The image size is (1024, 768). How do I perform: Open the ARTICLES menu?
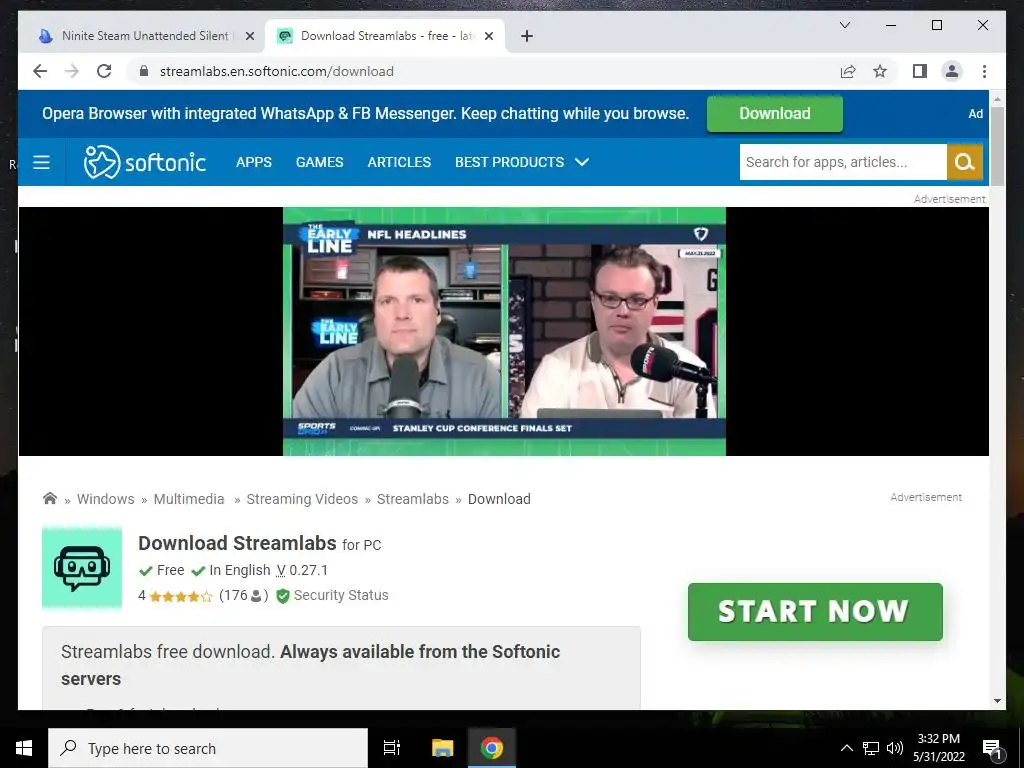(399, 162)
